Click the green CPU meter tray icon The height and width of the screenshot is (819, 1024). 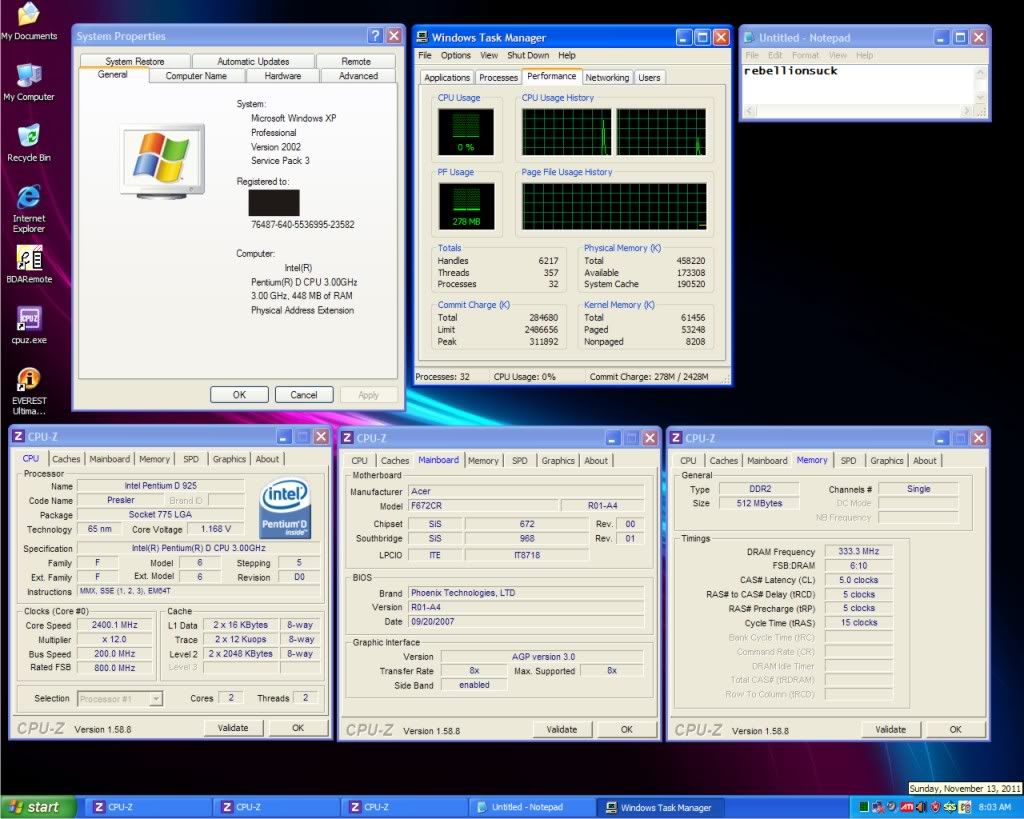(x=863, y=807)
